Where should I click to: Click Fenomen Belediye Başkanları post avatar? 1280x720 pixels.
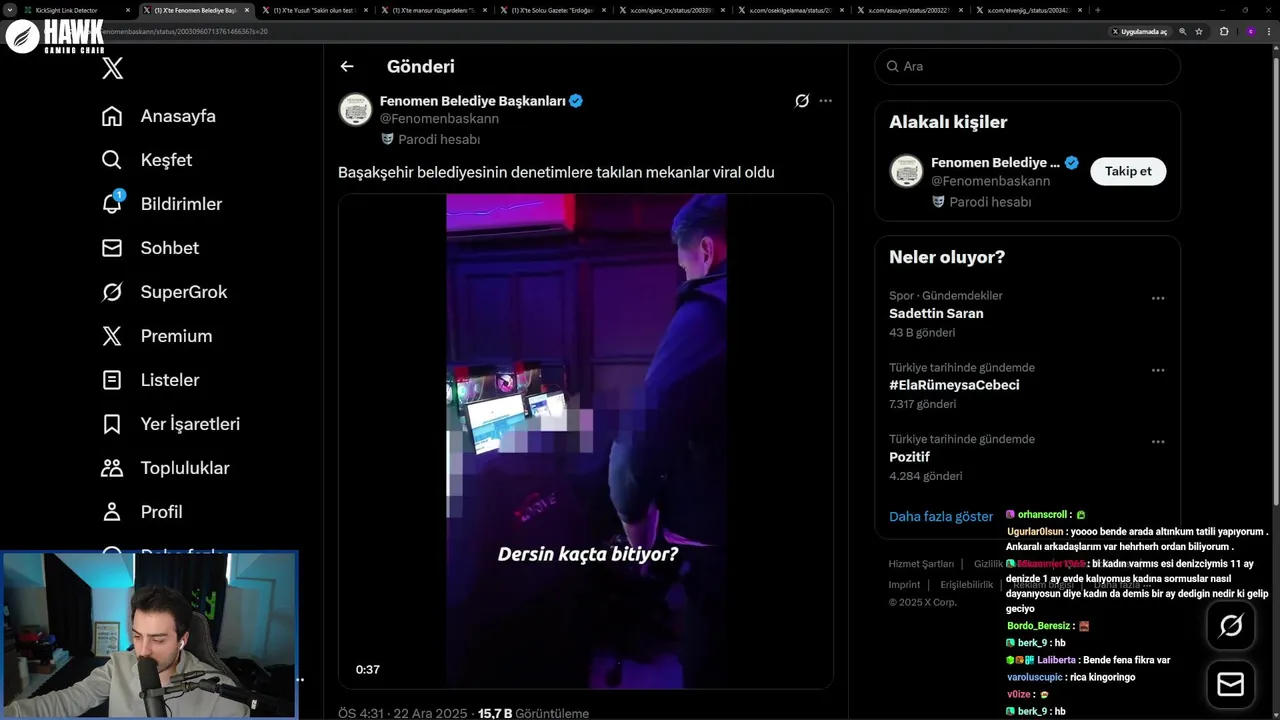tap(355, 109)
